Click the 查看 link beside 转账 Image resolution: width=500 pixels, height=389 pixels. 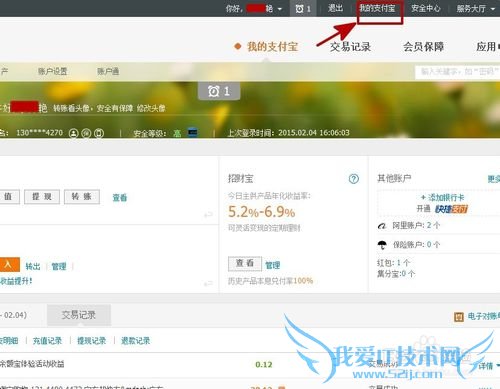tap(120, 198)
